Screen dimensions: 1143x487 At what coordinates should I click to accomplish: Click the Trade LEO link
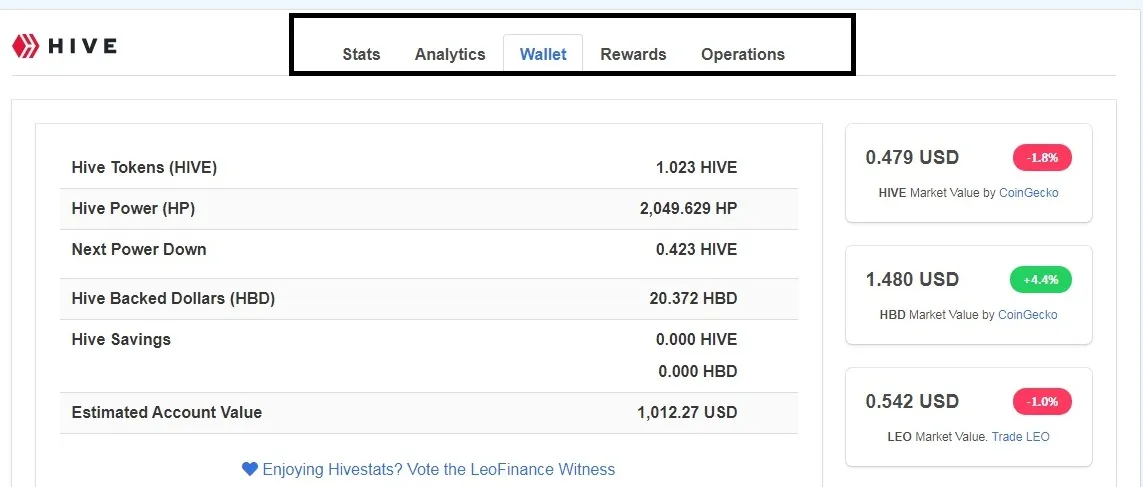(x=1020, y=436)
